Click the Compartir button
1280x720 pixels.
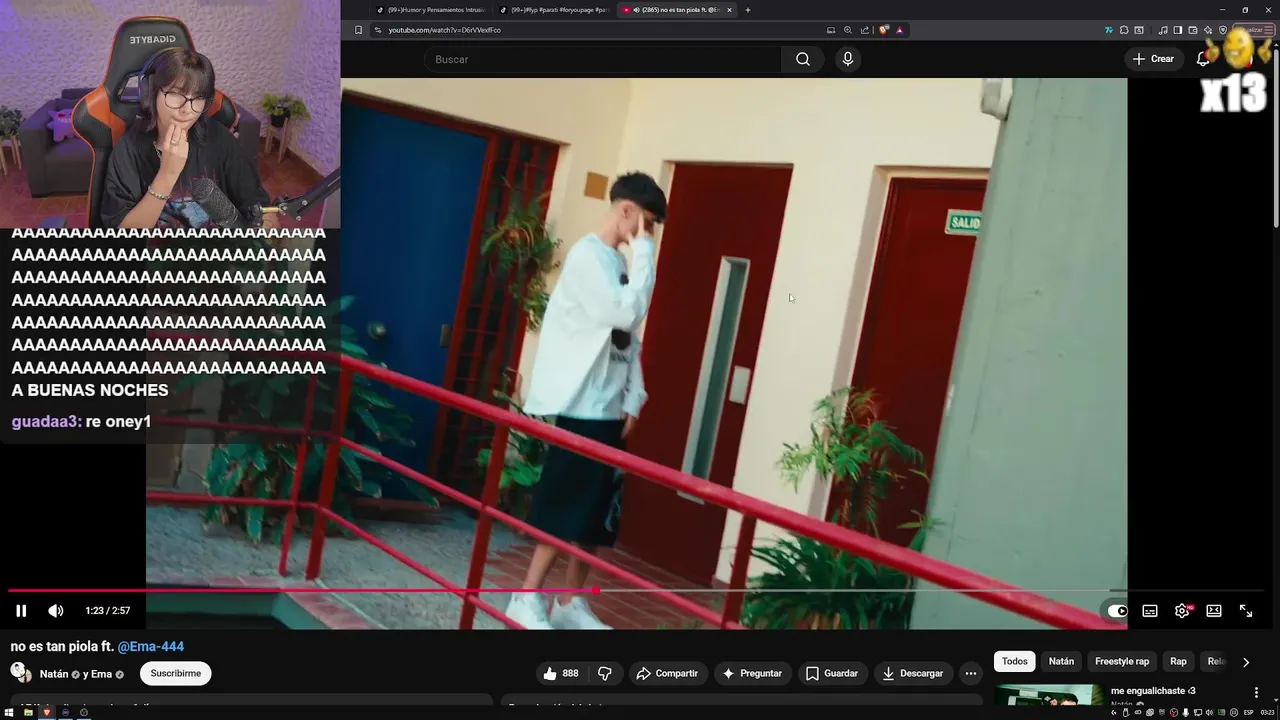(x=667, y=674)
